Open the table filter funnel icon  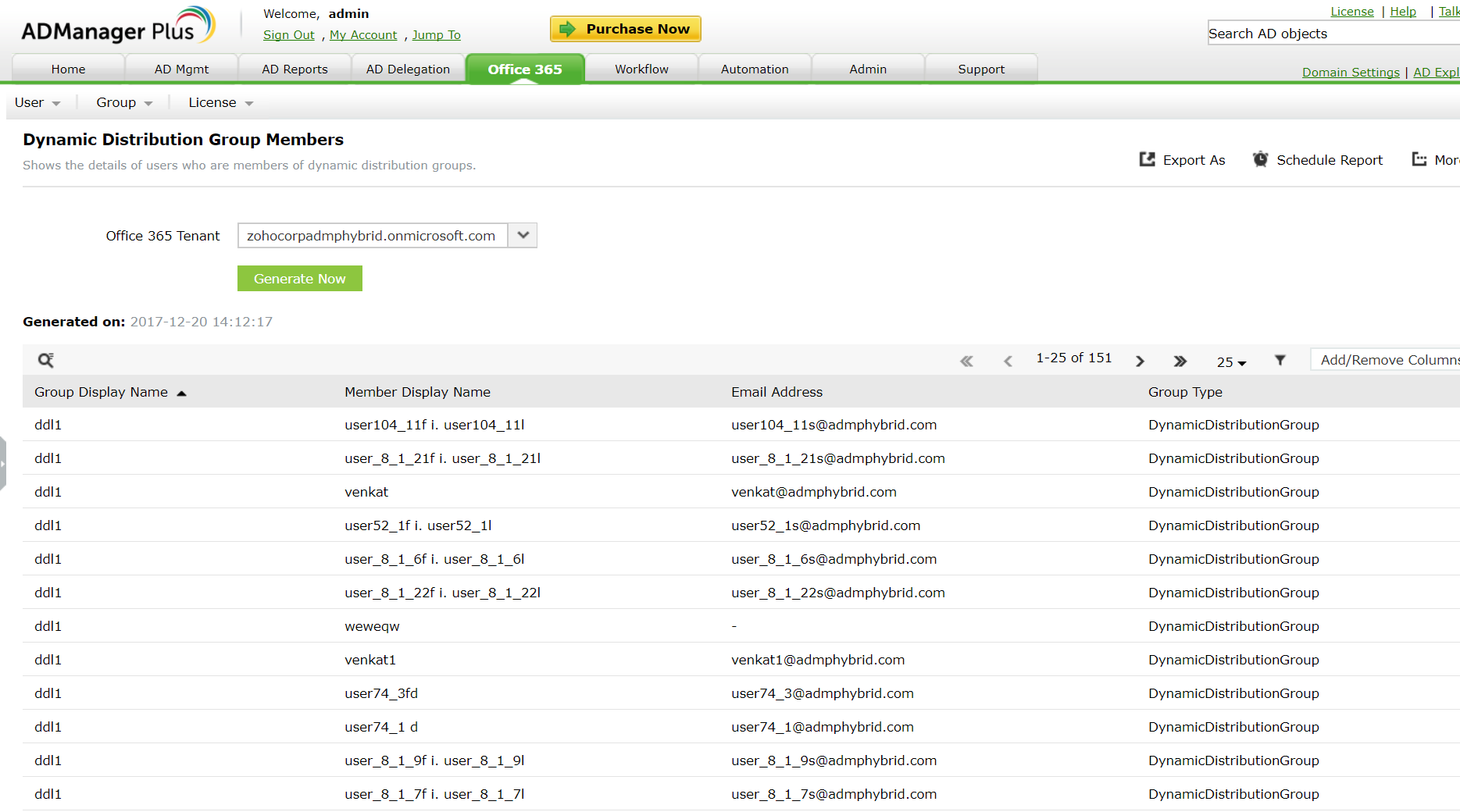tap(1280, 360)
